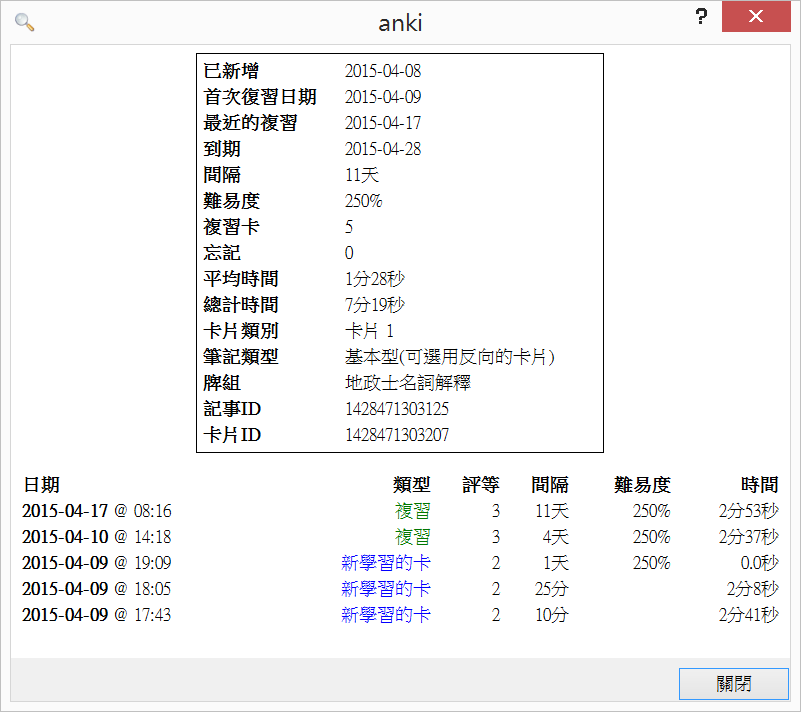Click the card type value 卡片 1
The width and height of the screenshot is (801, 712).
click(x=369, y=331)
